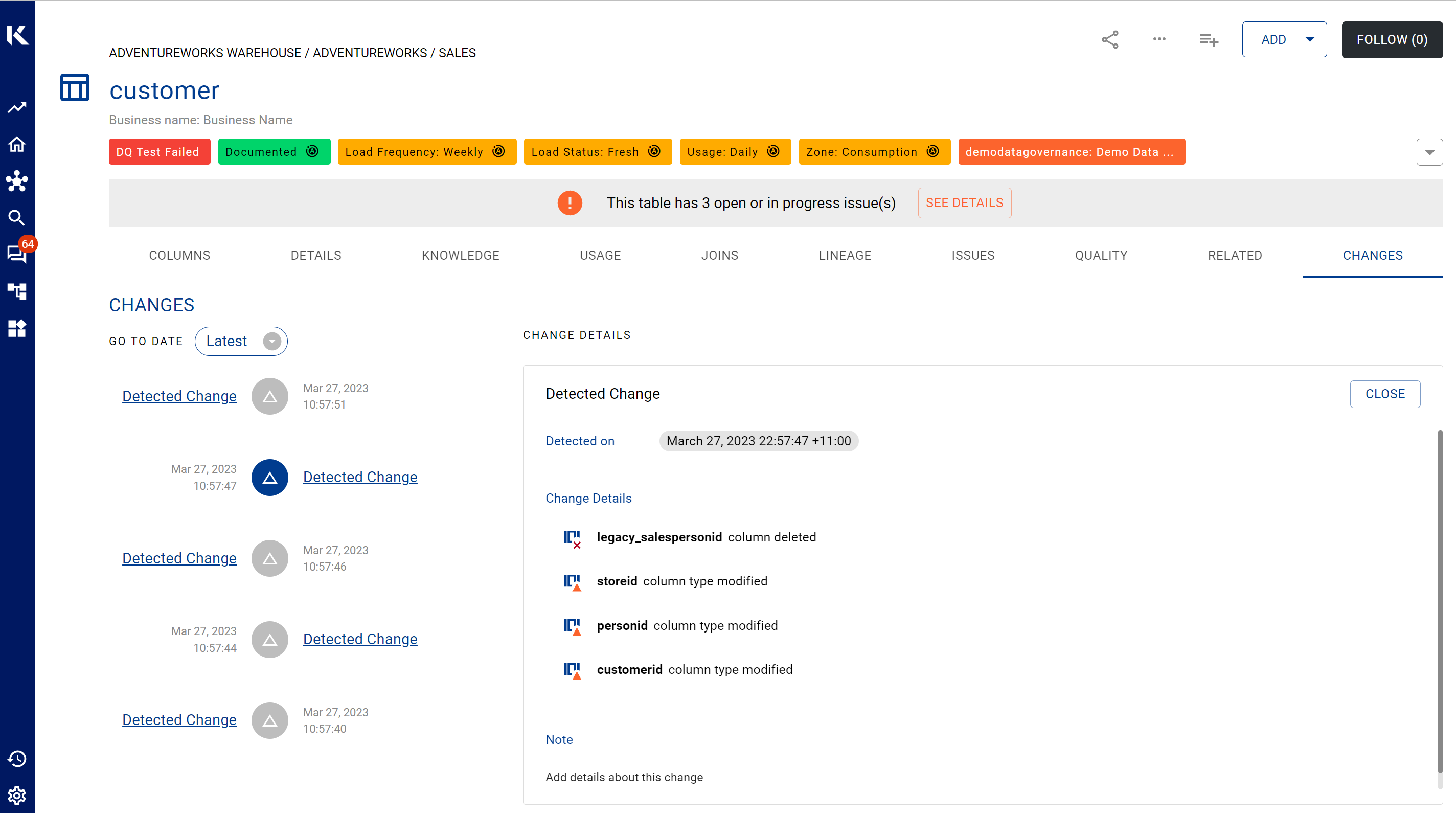1456x813 pixels.
Task: Switch to the QUALITY tab
Action: tap(1101, 256)
